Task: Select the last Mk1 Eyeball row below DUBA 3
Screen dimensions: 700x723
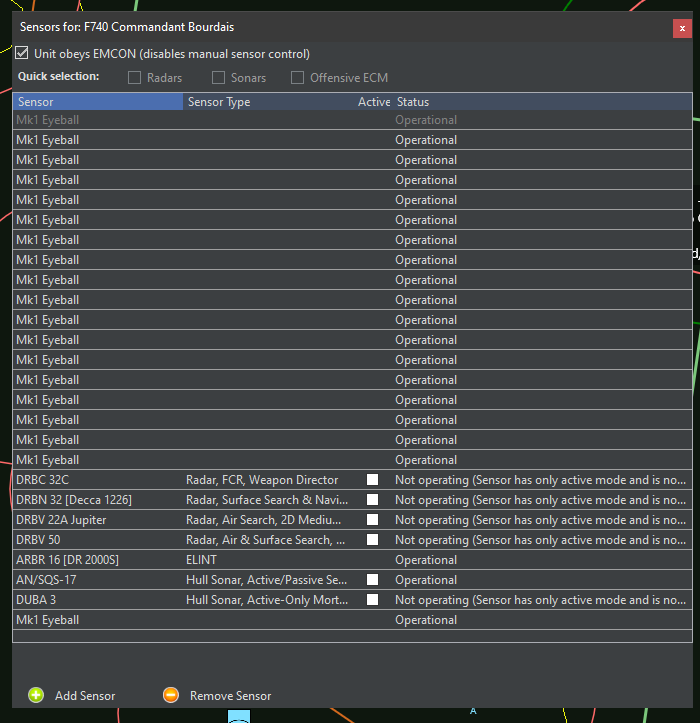Action: 352,620
